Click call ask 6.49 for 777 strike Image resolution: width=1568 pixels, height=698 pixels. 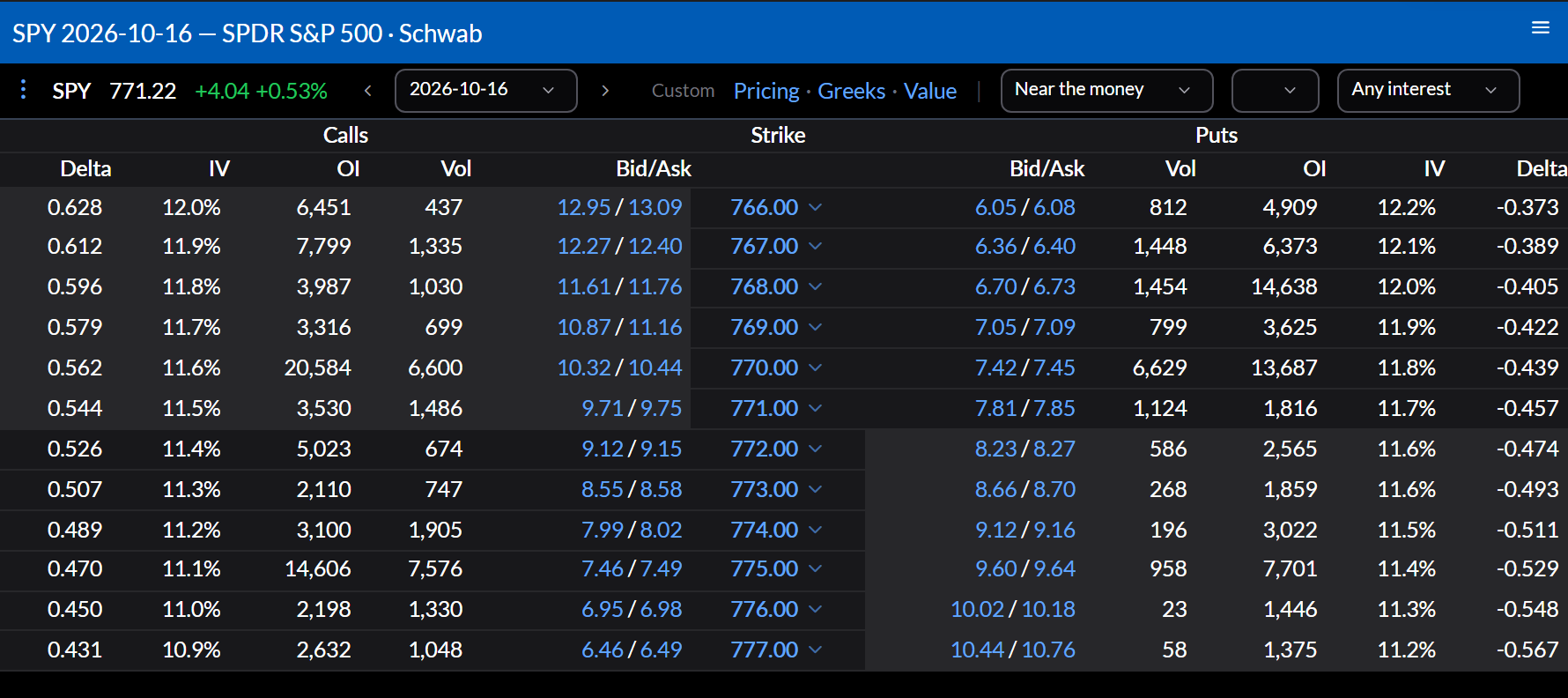point(661,650)
